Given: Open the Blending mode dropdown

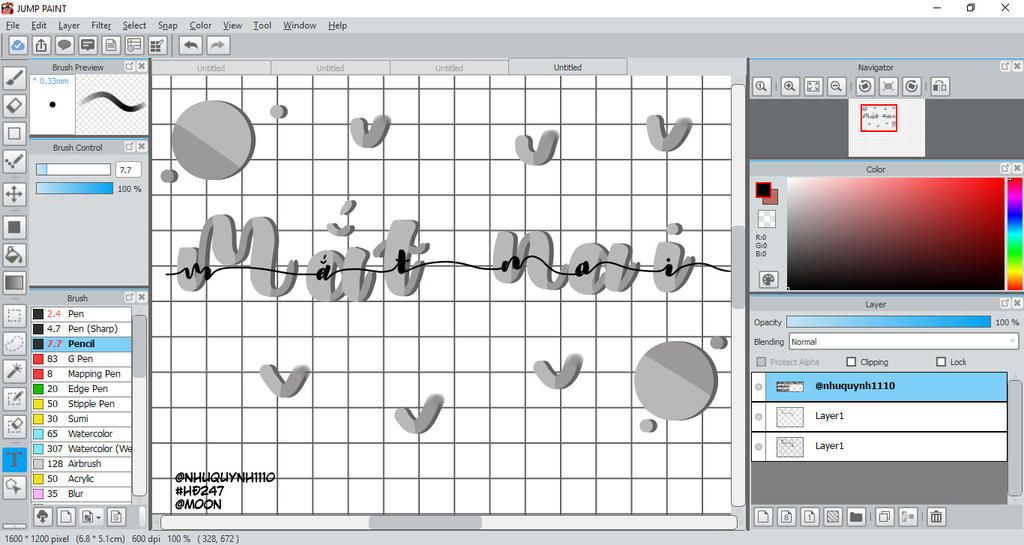Looking at the screenshot, I should click(x=903, y=341).
